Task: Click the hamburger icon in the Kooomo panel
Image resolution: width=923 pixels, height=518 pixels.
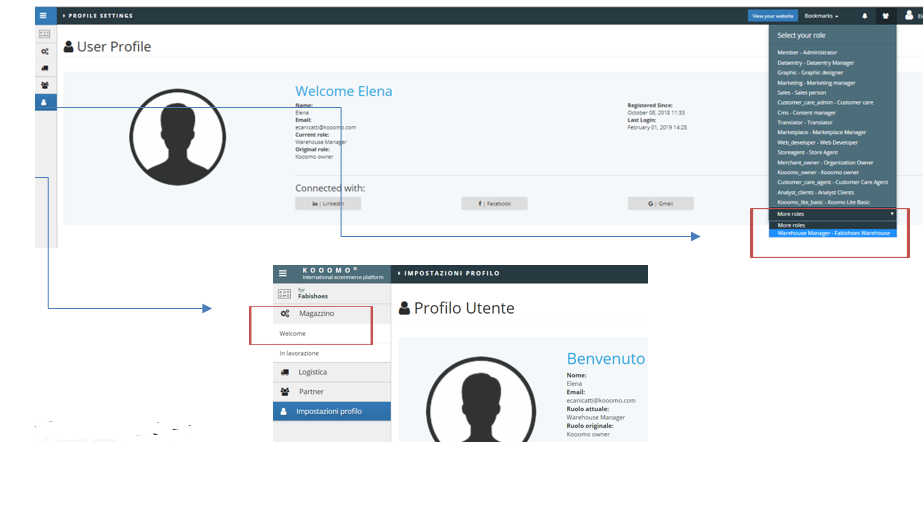Action: 283,273
